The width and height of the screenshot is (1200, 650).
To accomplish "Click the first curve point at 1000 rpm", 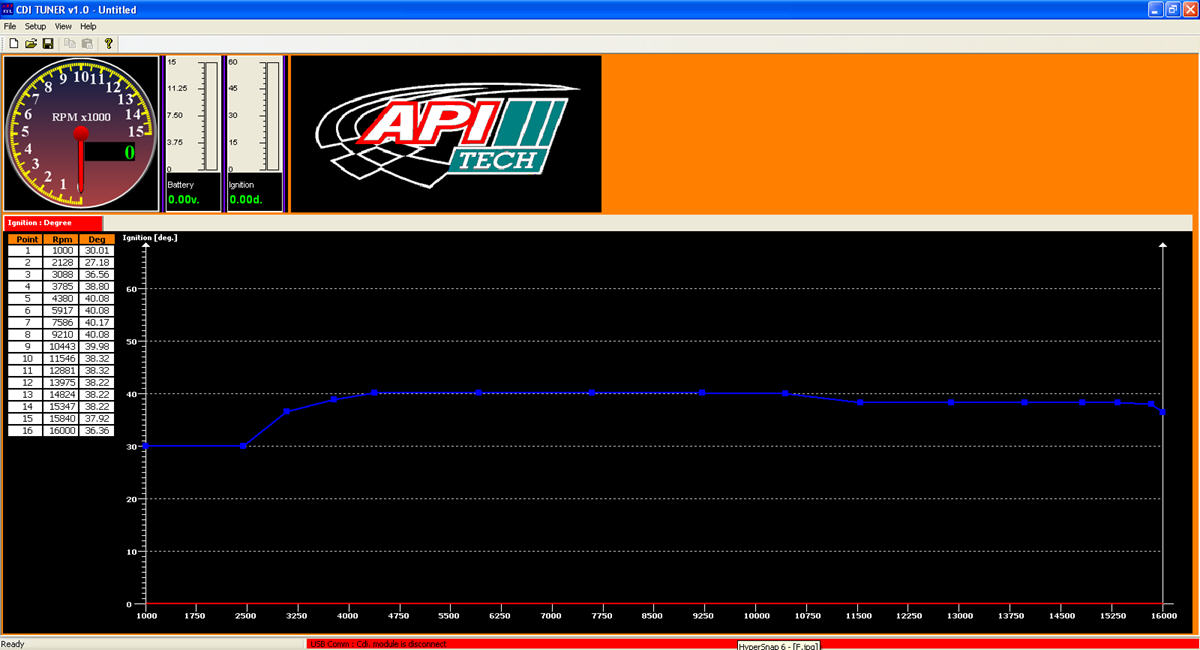I will (x=146, y=446).
